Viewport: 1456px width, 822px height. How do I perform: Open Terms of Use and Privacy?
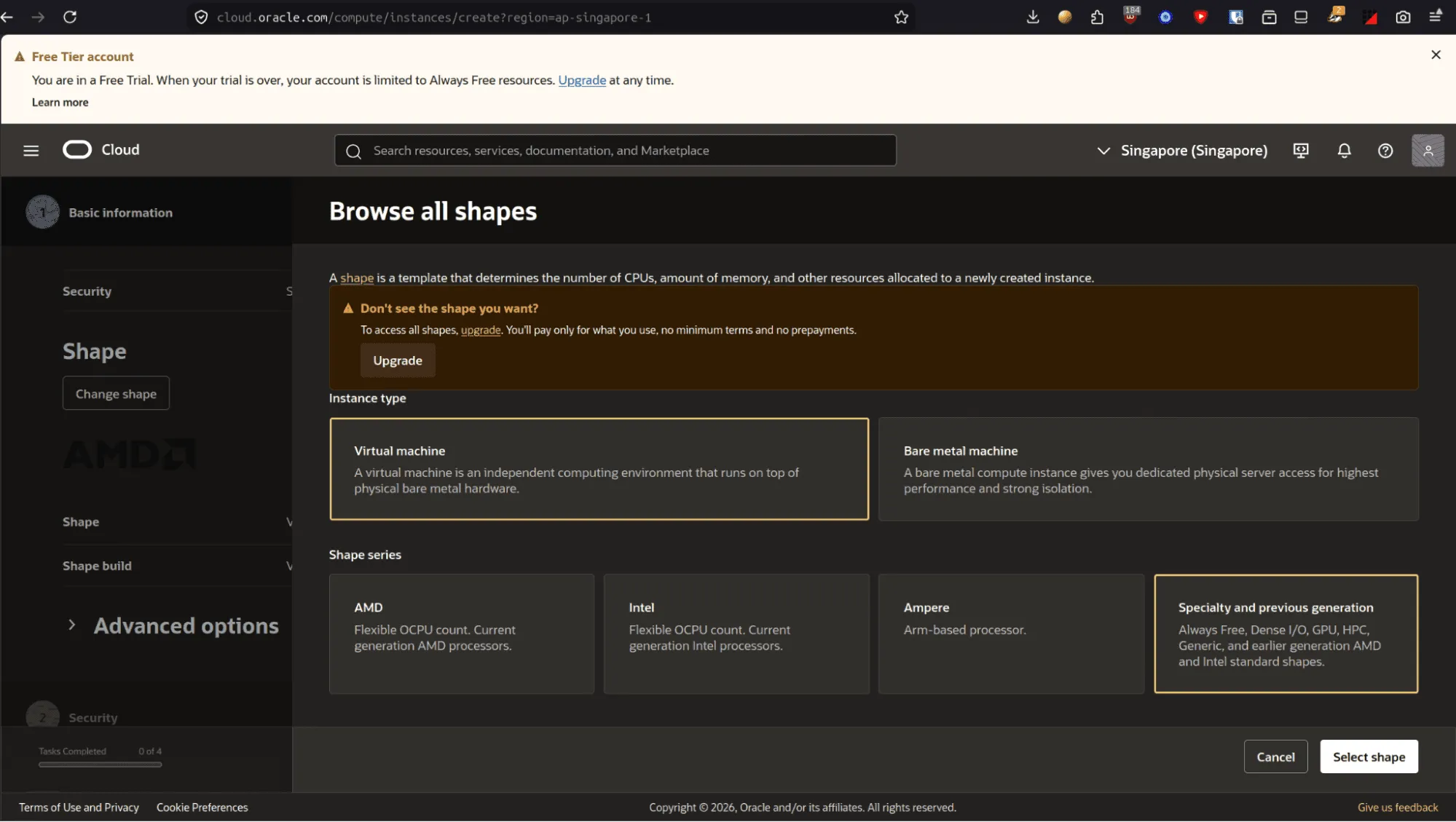click(x=79, y=807)
